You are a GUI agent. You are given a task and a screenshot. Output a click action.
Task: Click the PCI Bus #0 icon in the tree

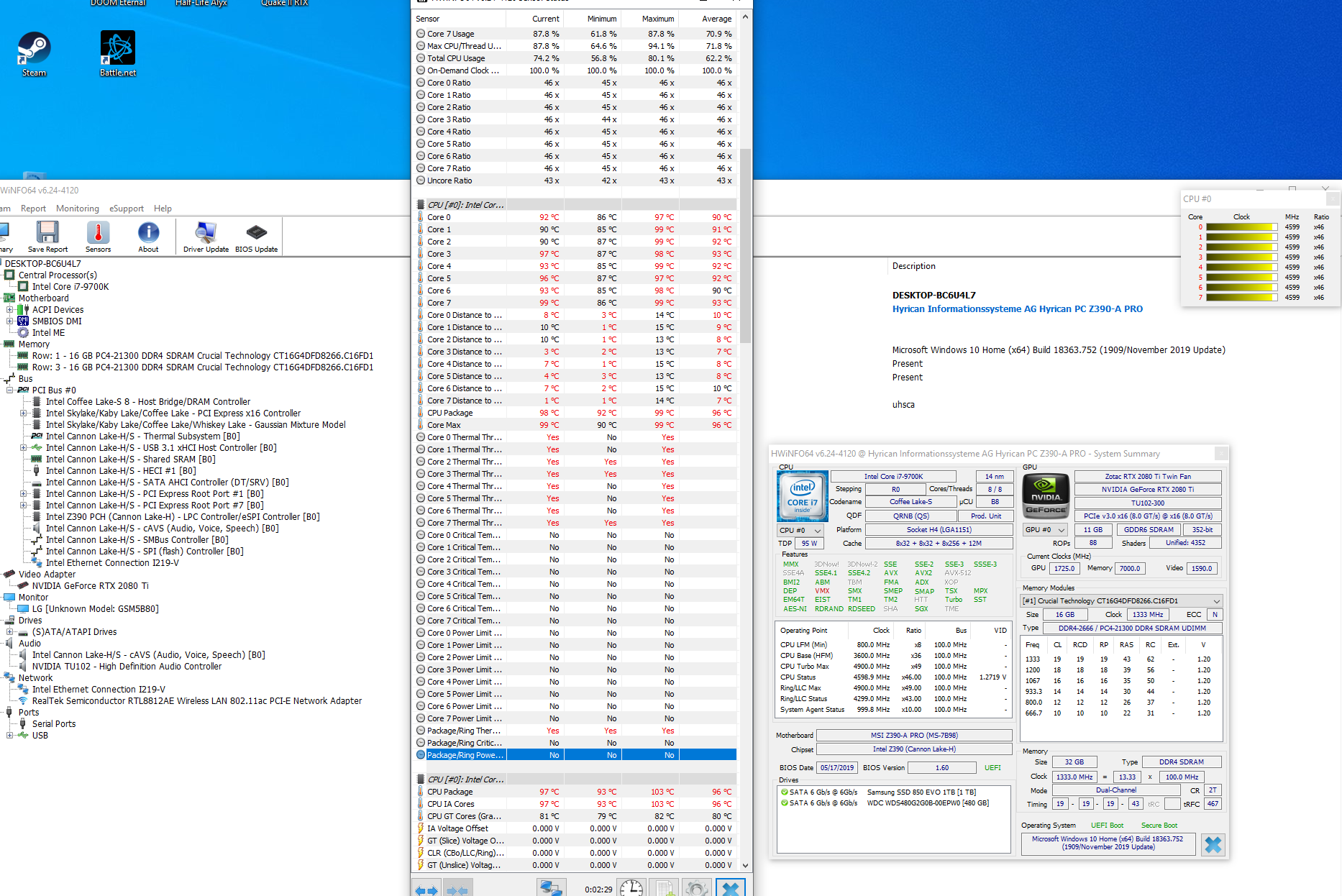tap(23, 390)
